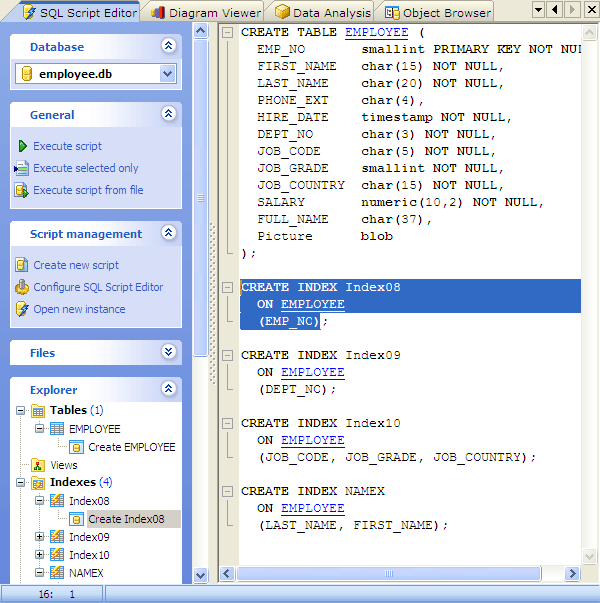Collapse the EMPLOYEE table tree node
Image resolution: width=600 pixels, height=603 pixels.
[x=39, y=428]
